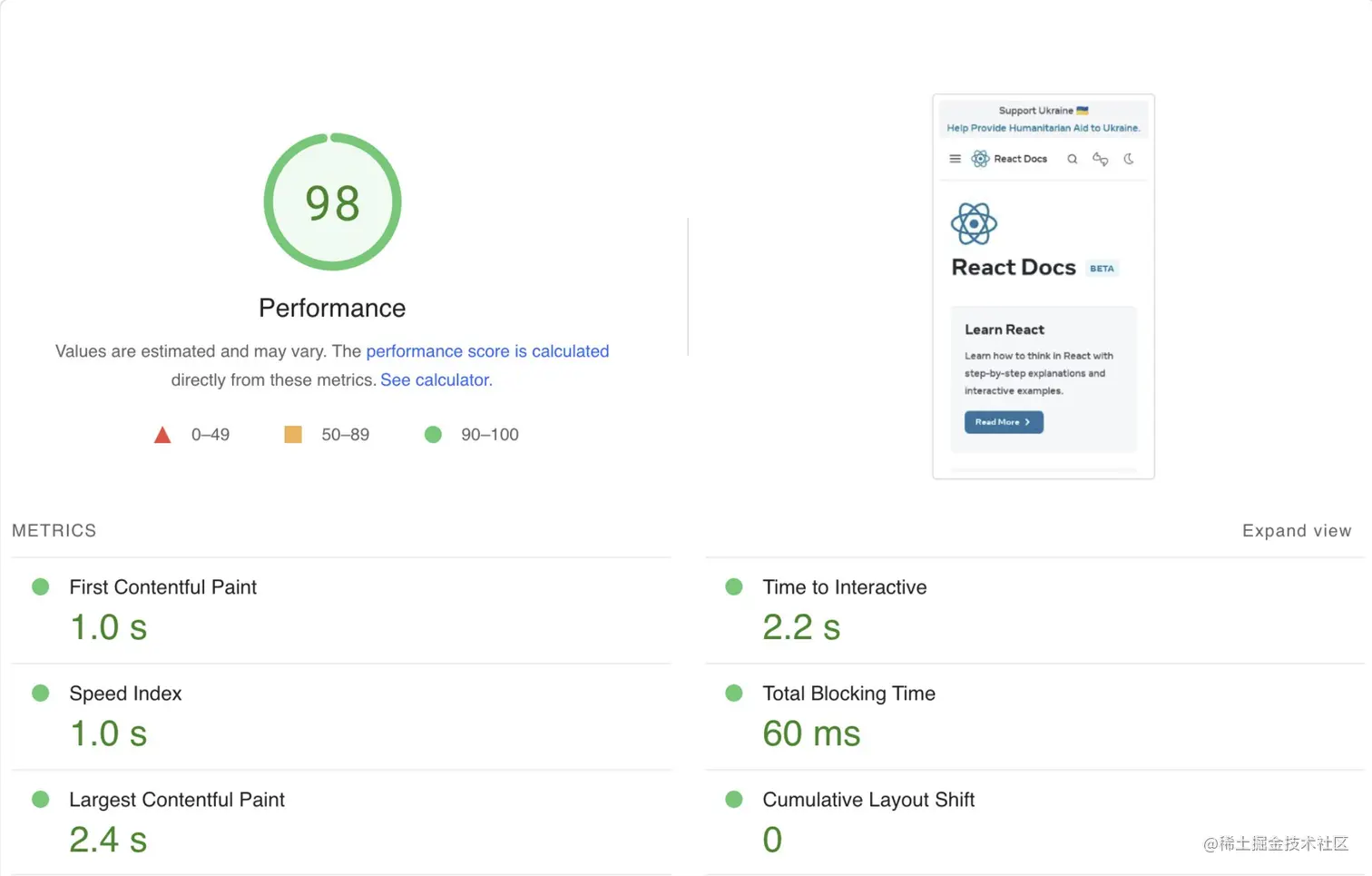Click the dark mode moon icon in preview
This screenshot has width=1372, height=876.
pyautogui.click(x=1129, y=159)
